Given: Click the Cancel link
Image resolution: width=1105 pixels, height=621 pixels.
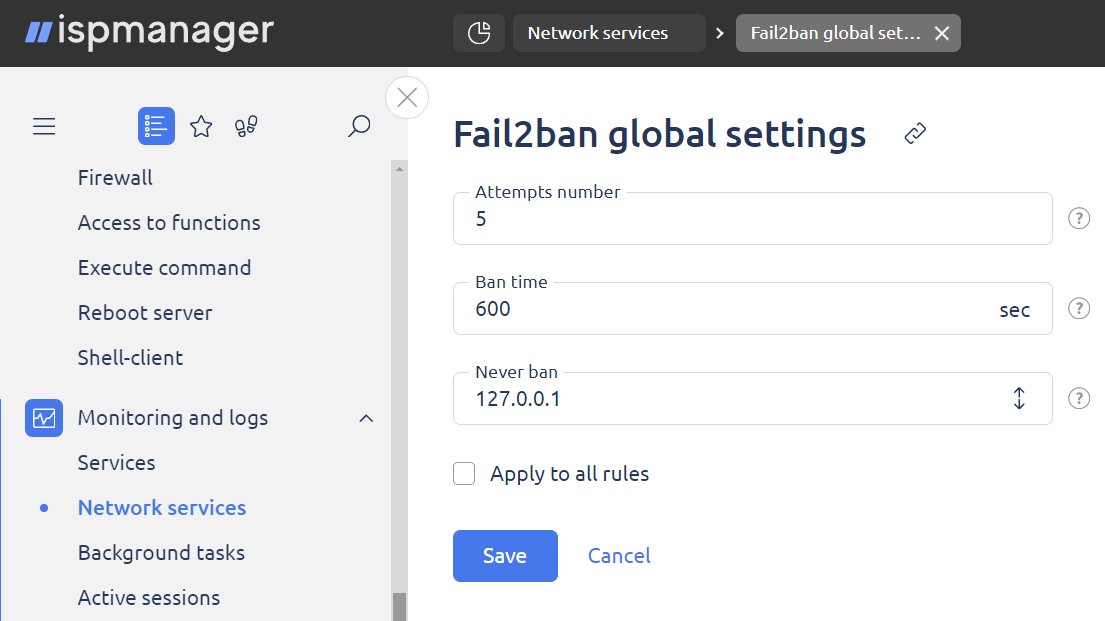Looking at the screenshot, I should click(x=619, y=556).
